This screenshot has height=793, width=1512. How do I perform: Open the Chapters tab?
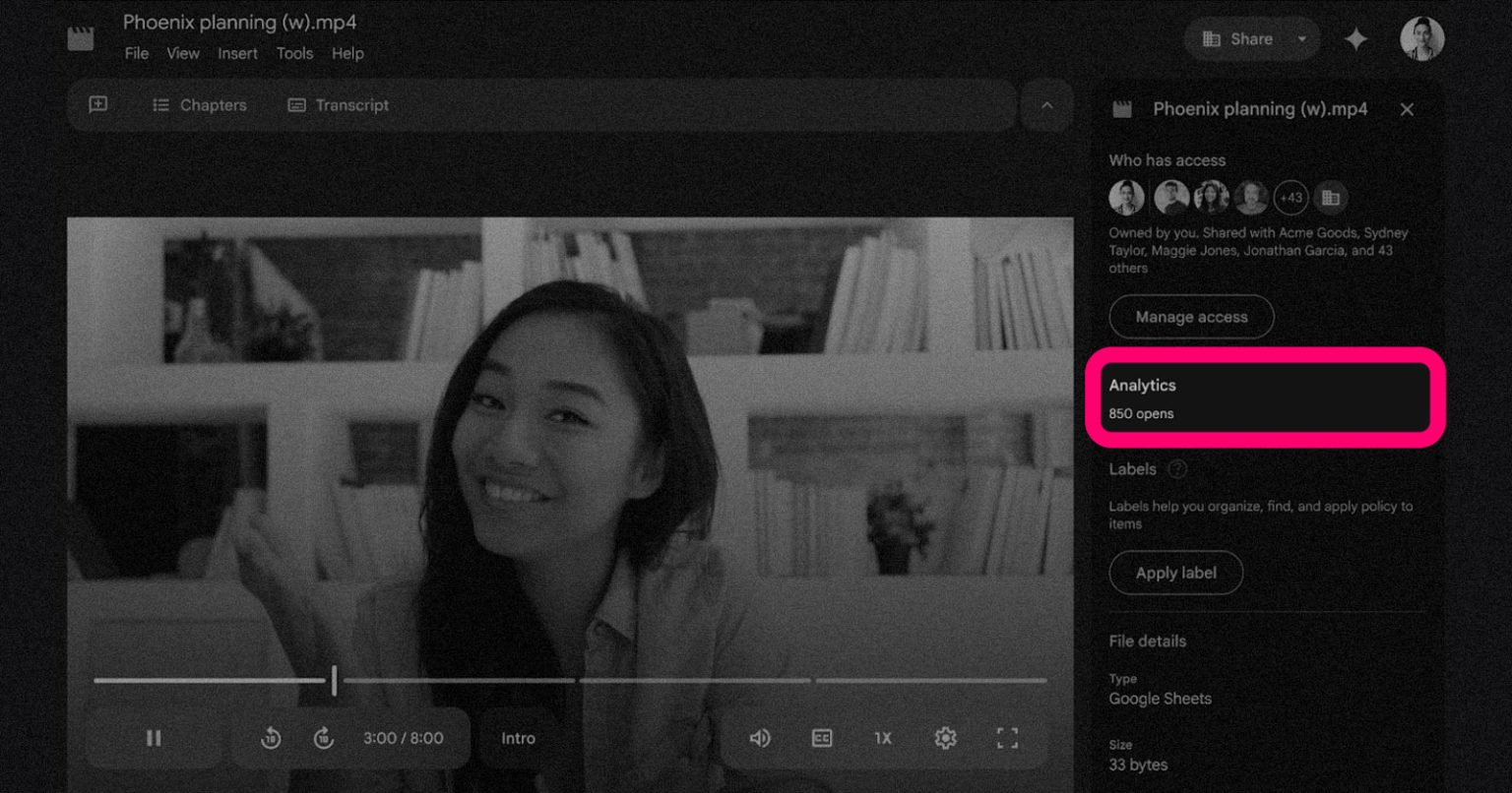click(x=200, y=105)
